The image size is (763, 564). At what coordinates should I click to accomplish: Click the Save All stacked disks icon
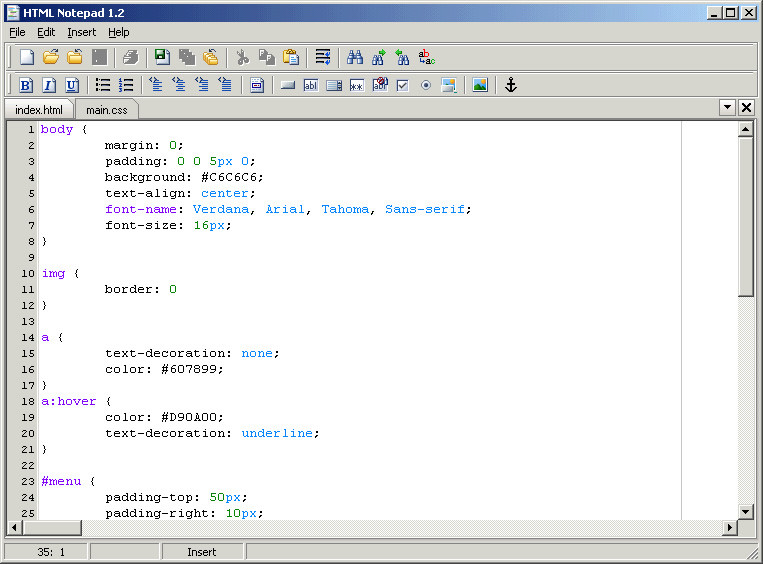pos(186,57)
